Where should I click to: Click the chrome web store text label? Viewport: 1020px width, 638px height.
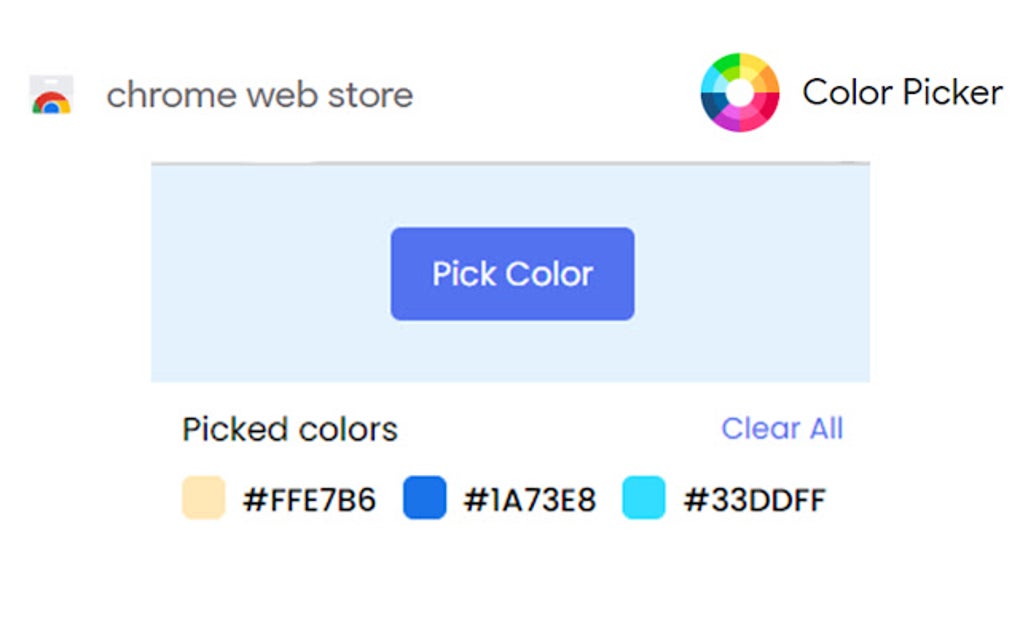point(261,95)
